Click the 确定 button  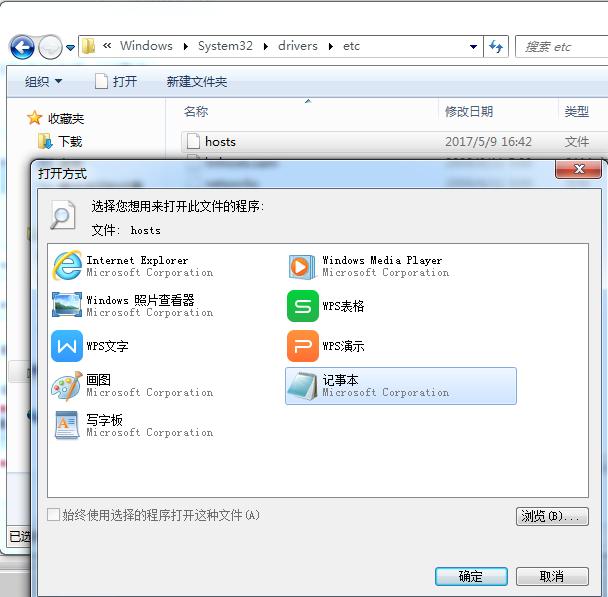point(471,576)
